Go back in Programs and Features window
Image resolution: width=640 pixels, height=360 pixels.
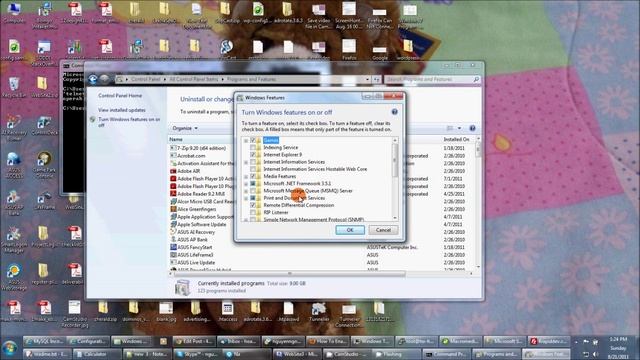coord(93,79)
